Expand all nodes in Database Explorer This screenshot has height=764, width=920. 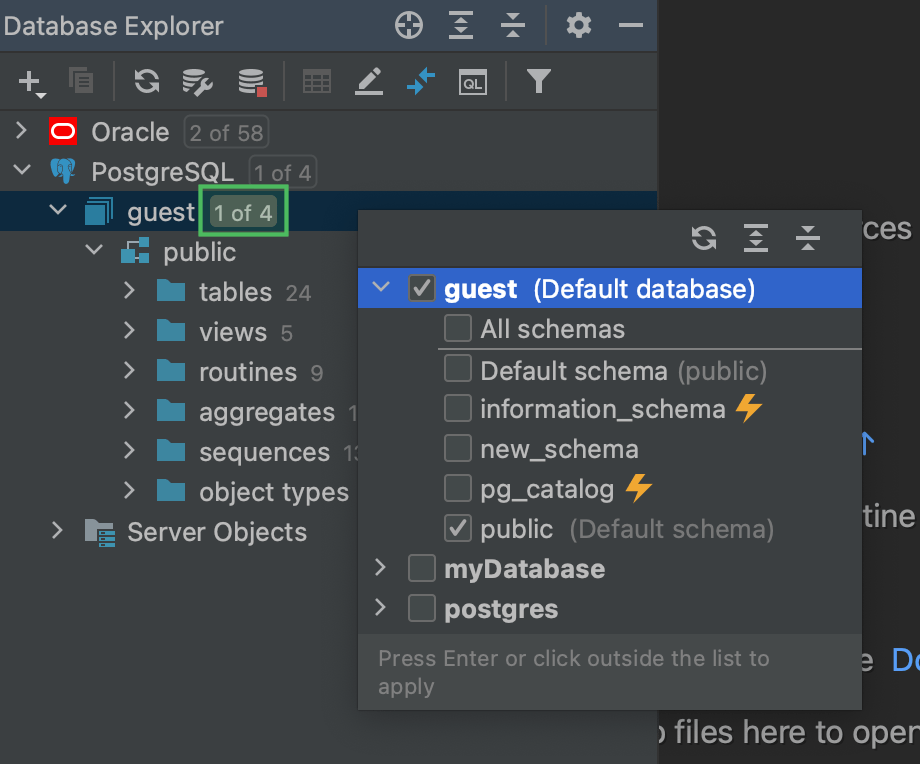[460, 25]
